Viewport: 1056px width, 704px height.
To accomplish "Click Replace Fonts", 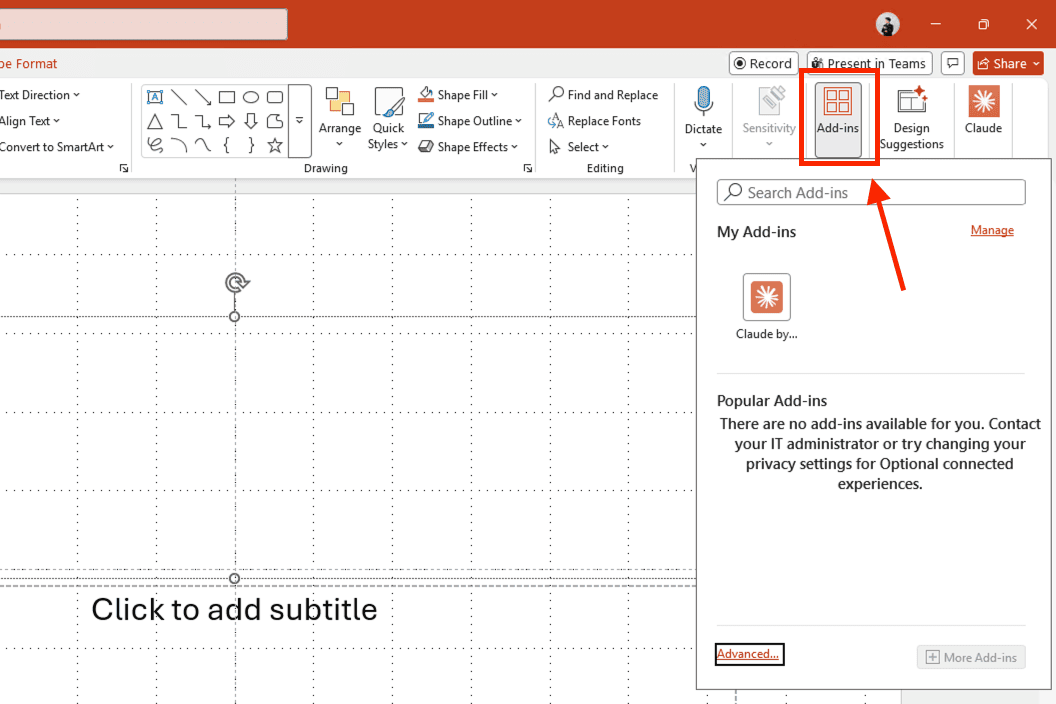I will pyautogui.click(x=594, y=121).
